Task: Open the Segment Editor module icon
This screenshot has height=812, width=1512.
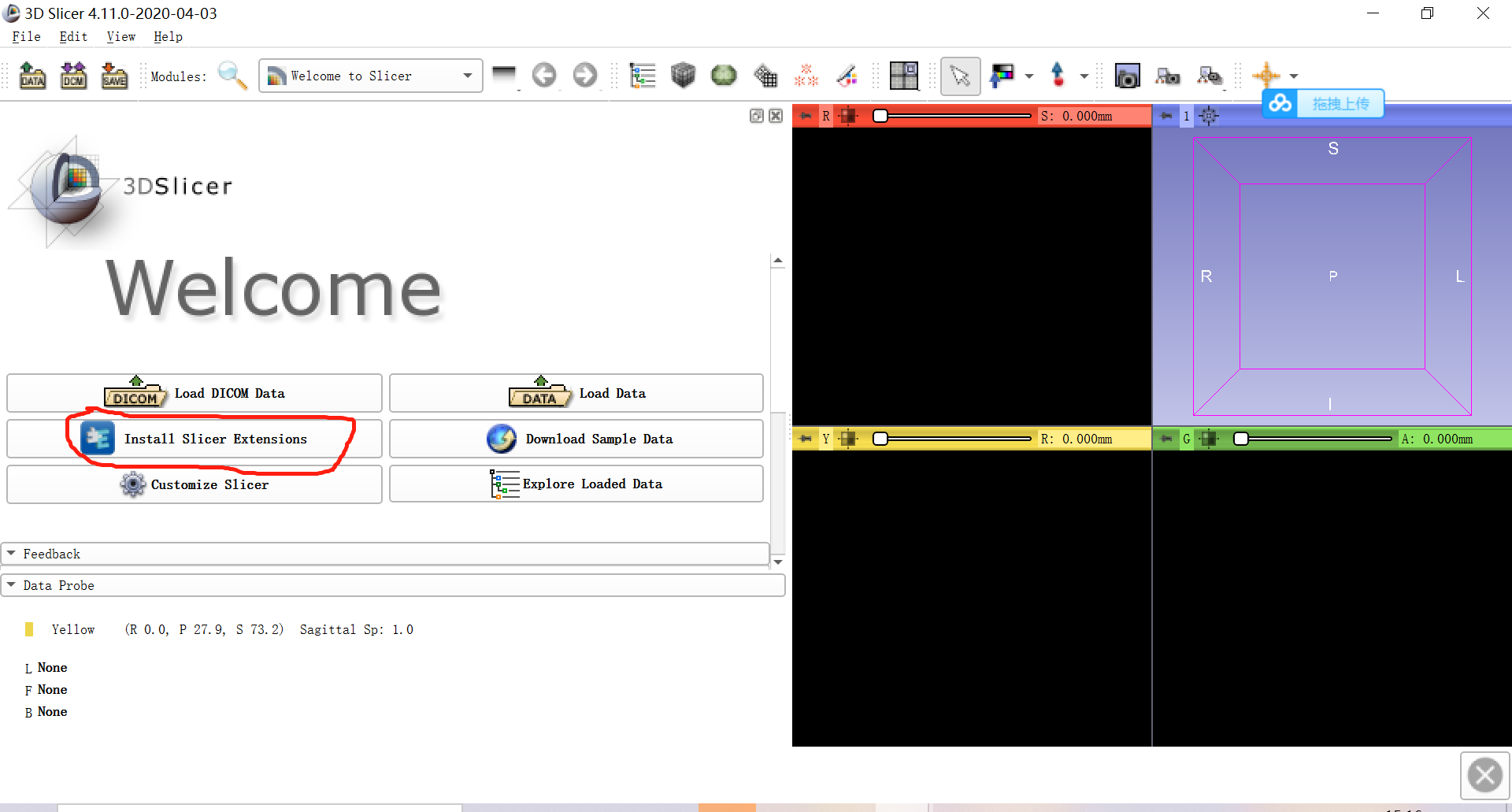Action: 847,76
